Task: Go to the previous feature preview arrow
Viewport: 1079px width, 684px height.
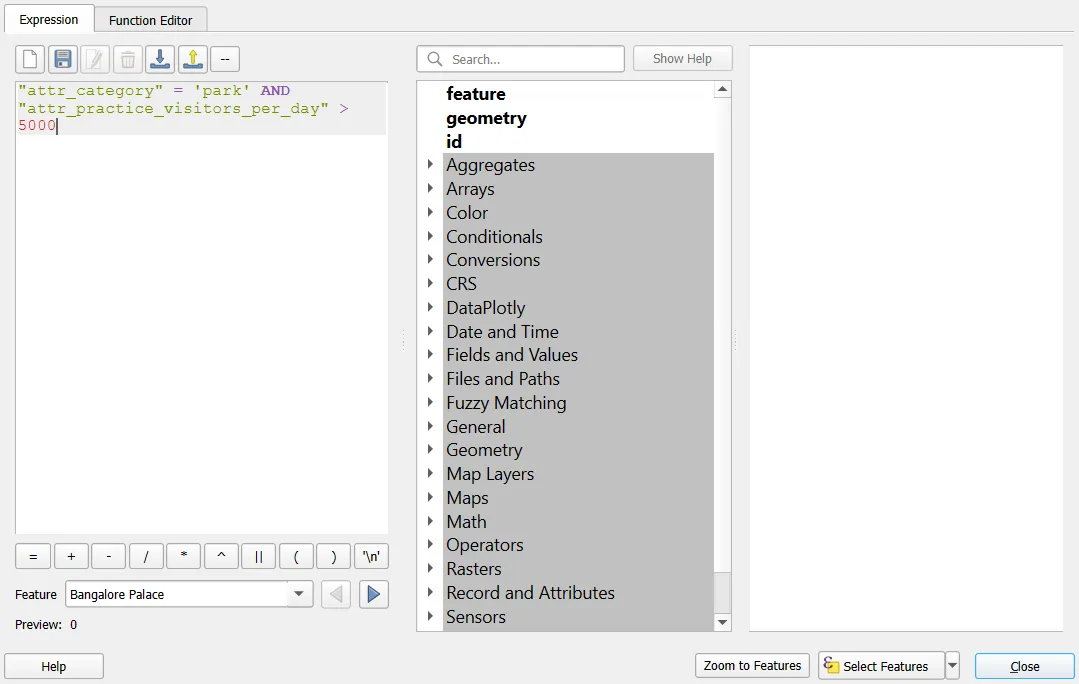Action: 336,595
